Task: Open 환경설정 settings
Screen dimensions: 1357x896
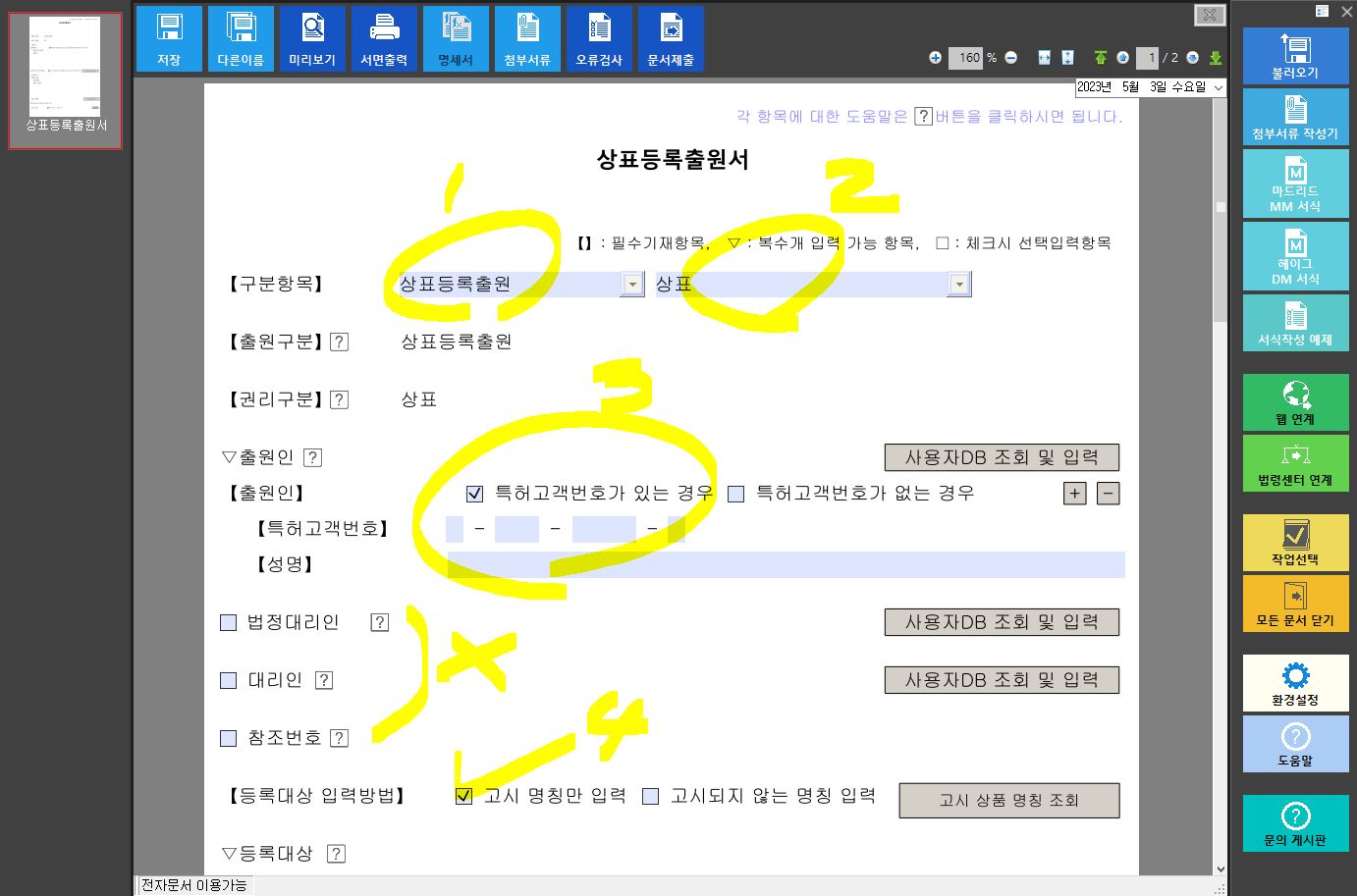Action: 1295,683
